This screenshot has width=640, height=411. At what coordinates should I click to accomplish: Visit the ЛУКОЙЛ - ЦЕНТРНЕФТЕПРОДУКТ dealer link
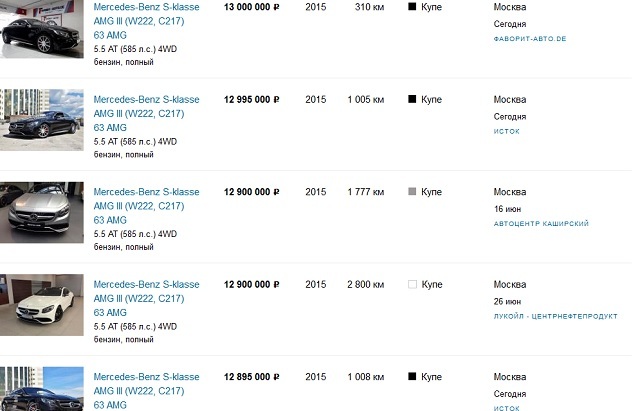(556, 316)
